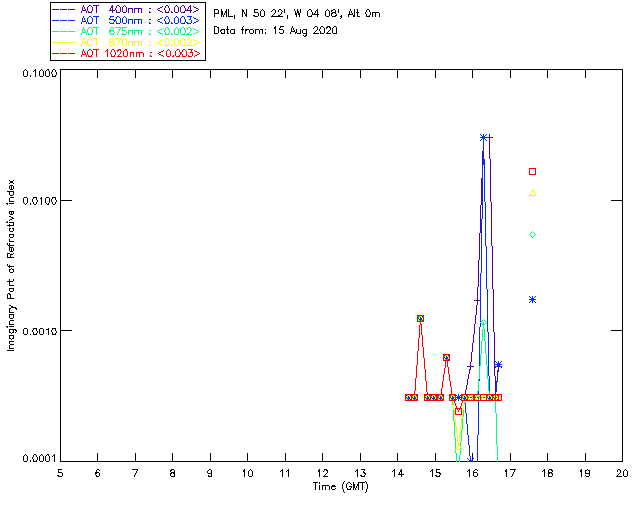Click the PML station location text
This screenshot has height=512, width=640.
[297, 14]
